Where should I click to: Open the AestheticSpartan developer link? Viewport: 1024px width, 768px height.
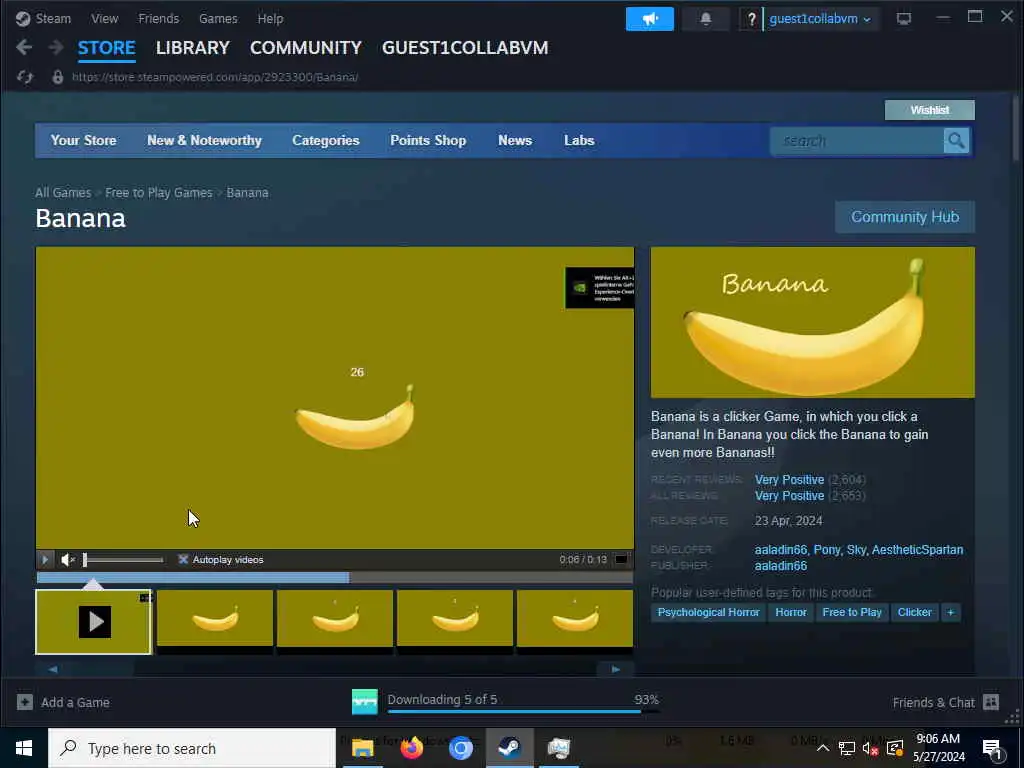918,550
